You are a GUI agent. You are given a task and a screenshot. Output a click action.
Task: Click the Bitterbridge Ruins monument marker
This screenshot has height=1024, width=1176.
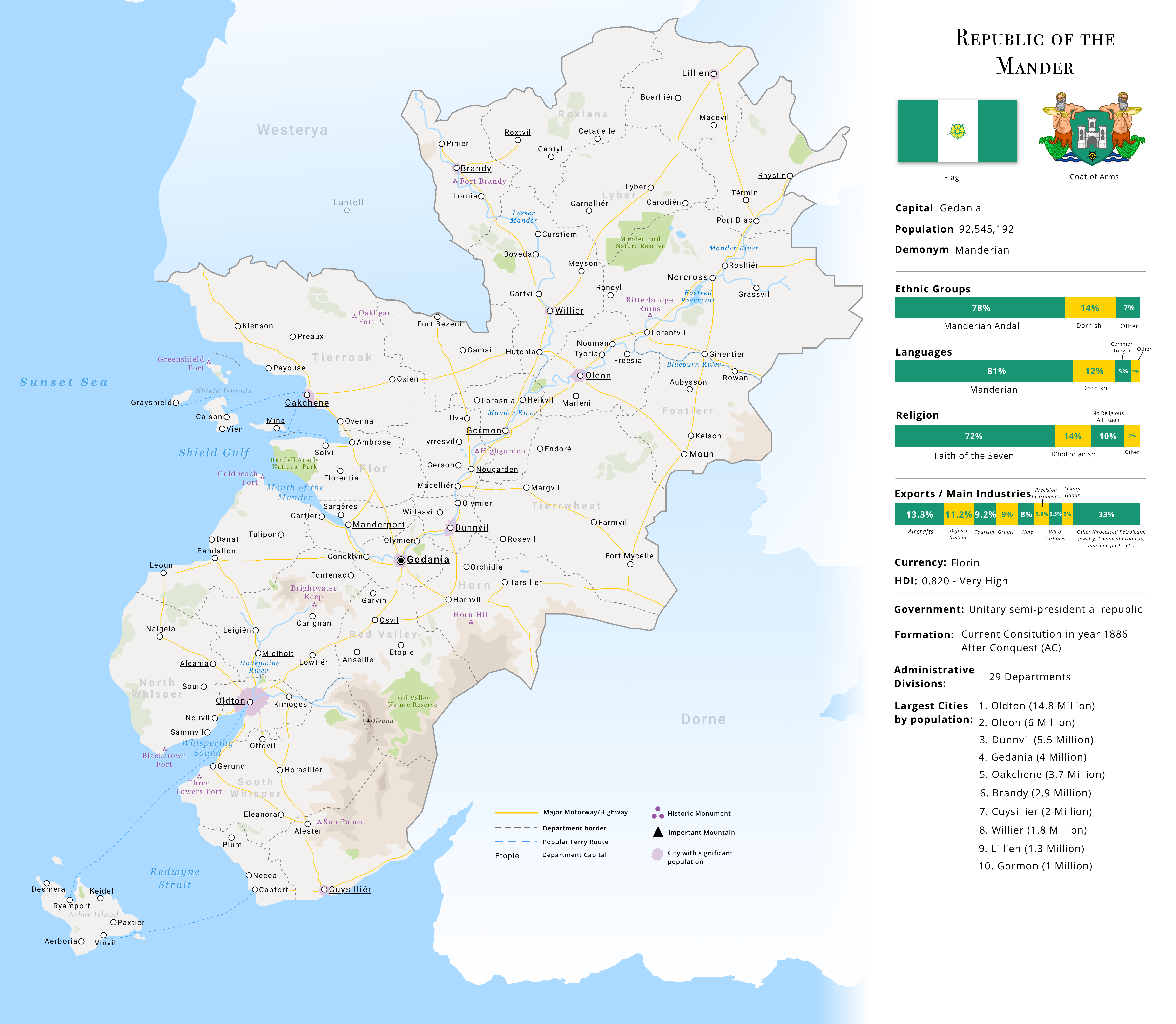coord(650,315)
